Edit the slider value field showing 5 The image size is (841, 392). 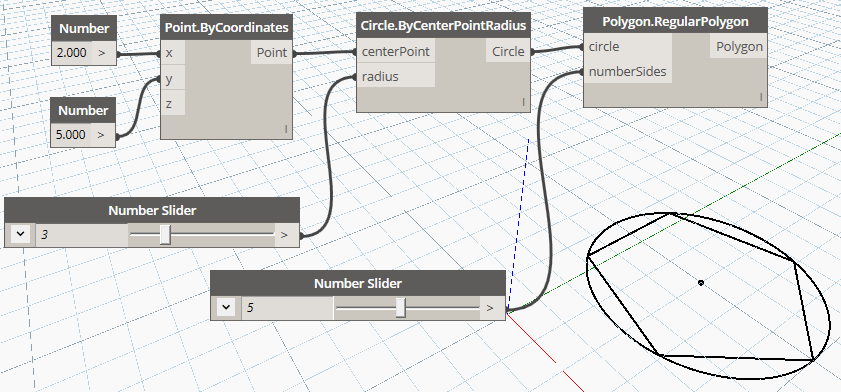(x=288, y=308)
